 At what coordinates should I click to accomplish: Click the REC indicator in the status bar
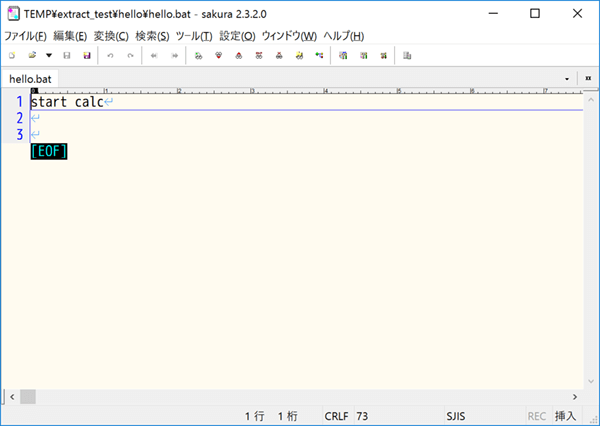(537, 416)
